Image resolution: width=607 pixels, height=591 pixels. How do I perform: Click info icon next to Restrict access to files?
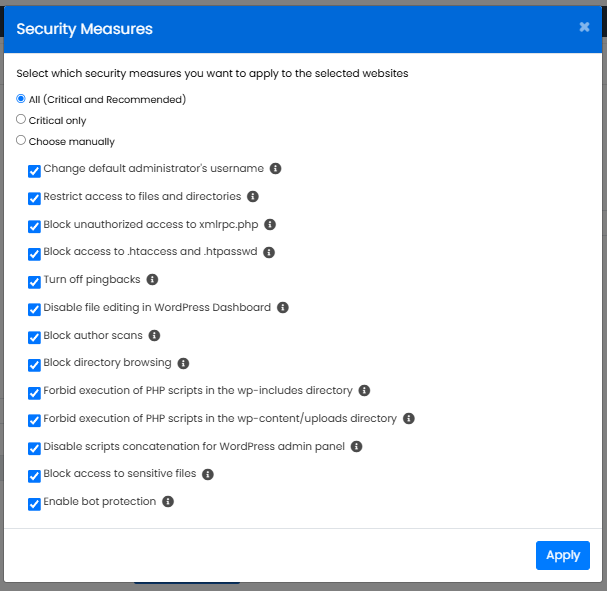tap(253, 197)
